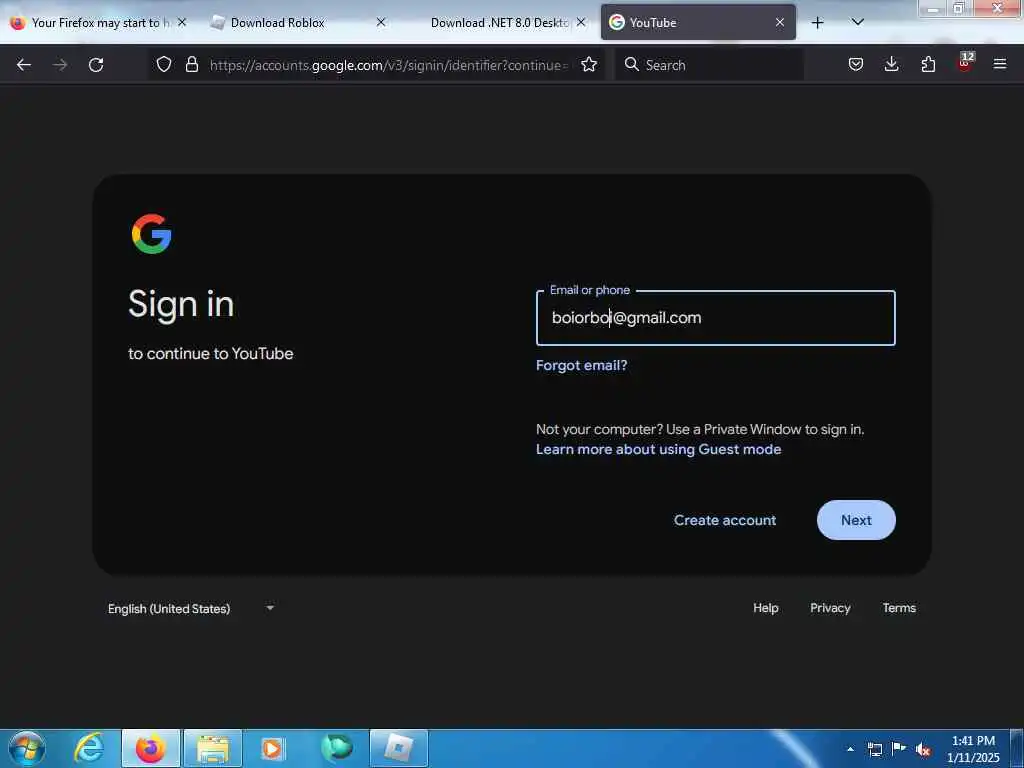The width and height of the screenshot is (1024, 768).
Task: Bookmark this page with the star
Action: point(589,64)
